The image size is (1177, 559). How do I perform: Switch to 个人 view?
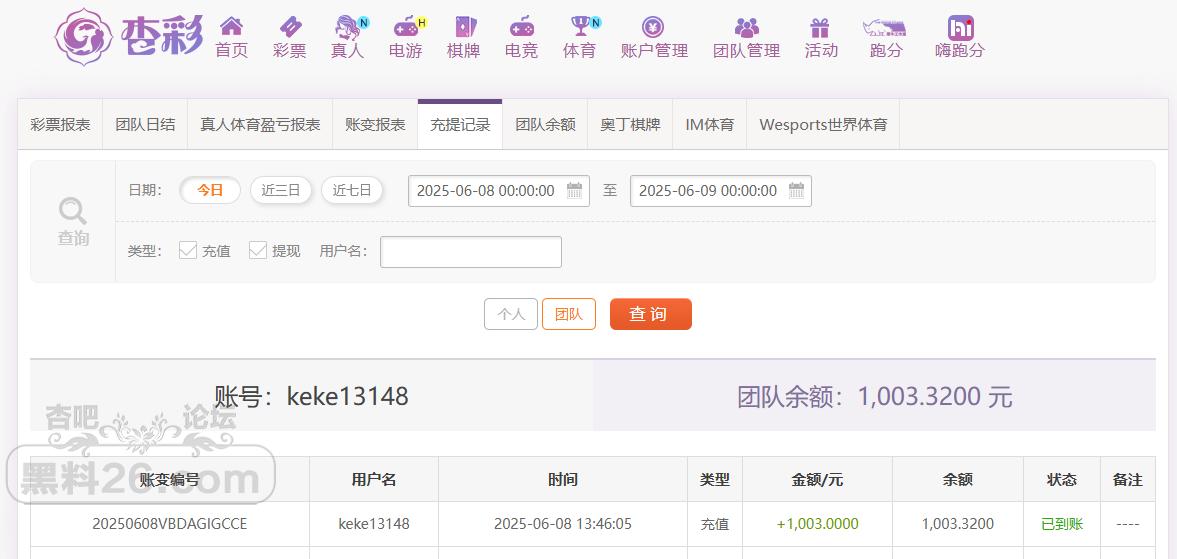[x=511, y=314]
